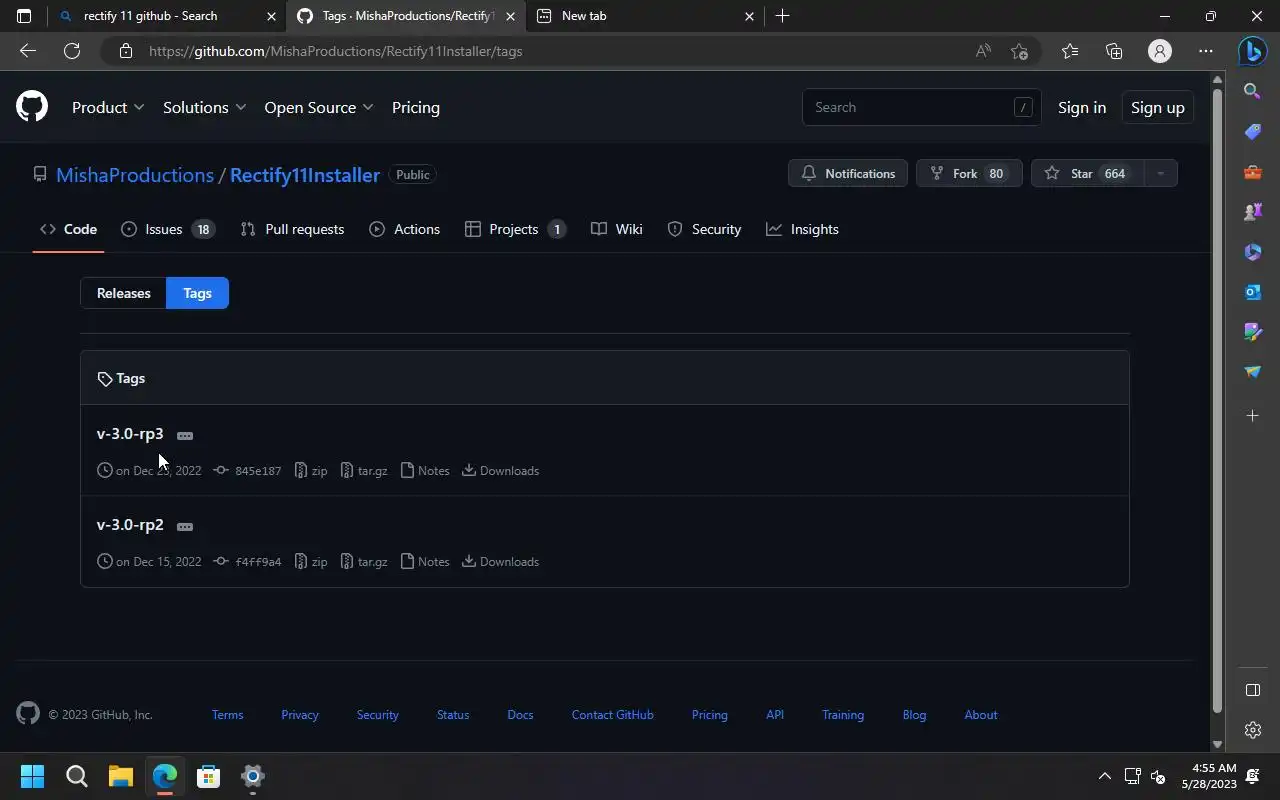Open the Contact GitHub footer link
1280x800 pixels.
(x=612, y=714)
